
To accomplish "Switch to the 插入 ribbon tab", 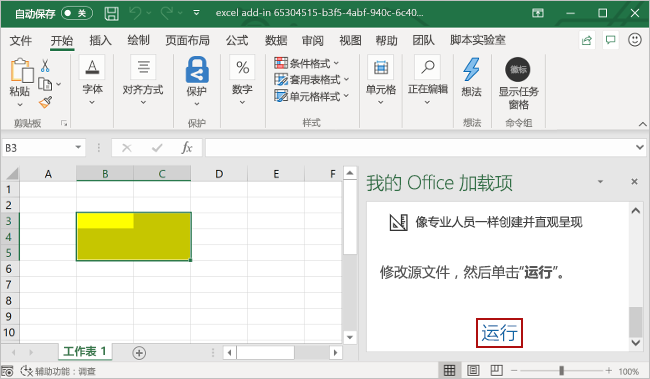I will [x=100, y=40].
